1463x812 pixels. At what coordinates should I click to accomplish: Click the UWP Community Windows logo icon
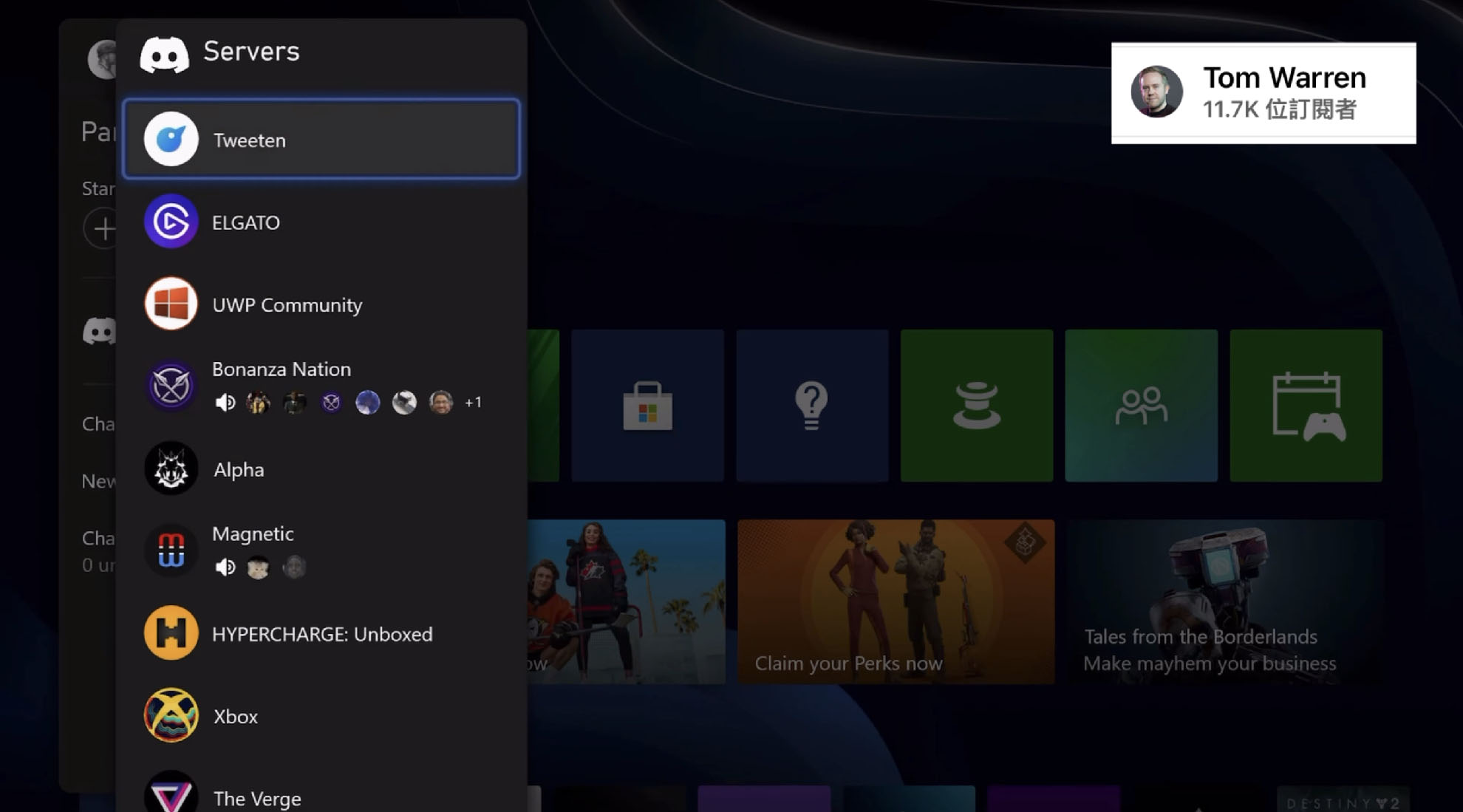coord(171,304)
